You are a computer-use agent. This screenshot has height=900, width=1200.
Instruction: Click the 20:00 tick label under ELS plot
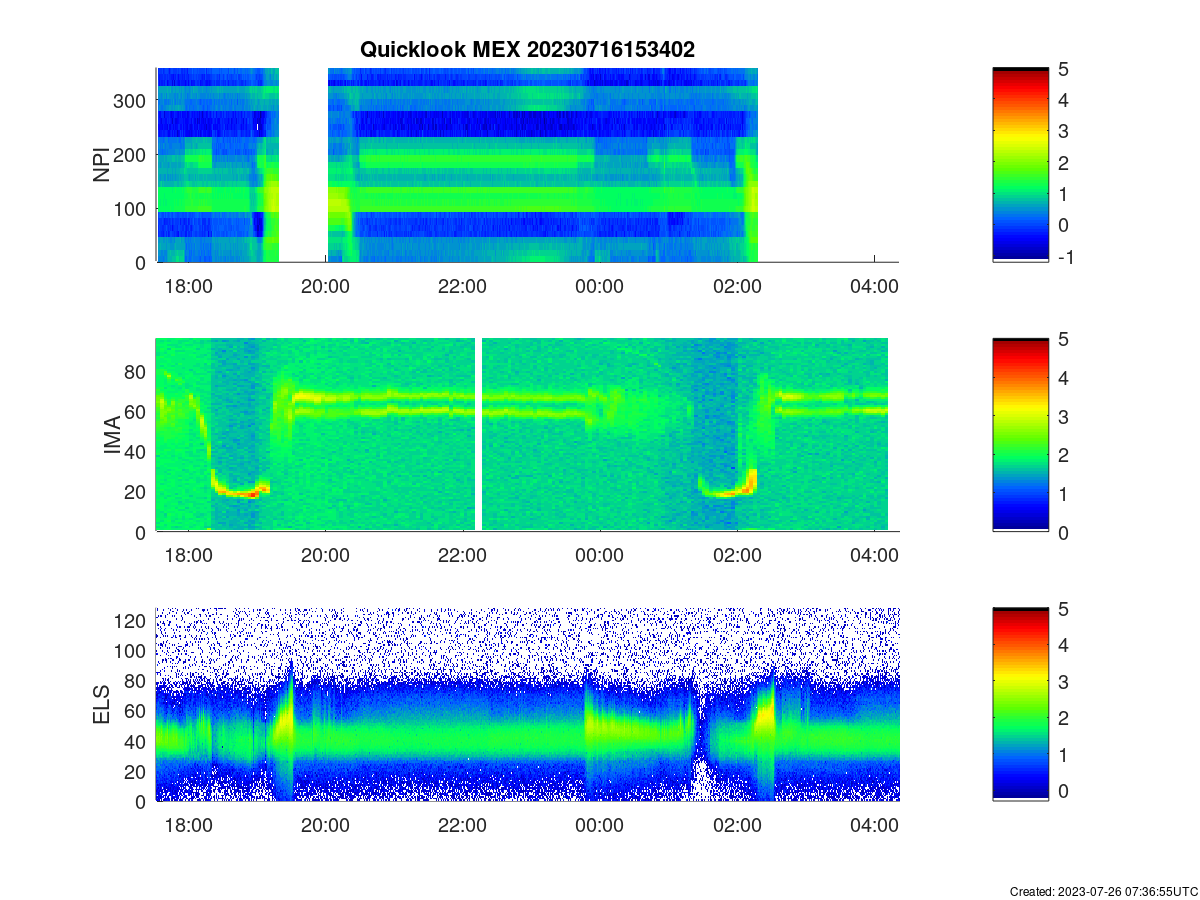(325, 826)
